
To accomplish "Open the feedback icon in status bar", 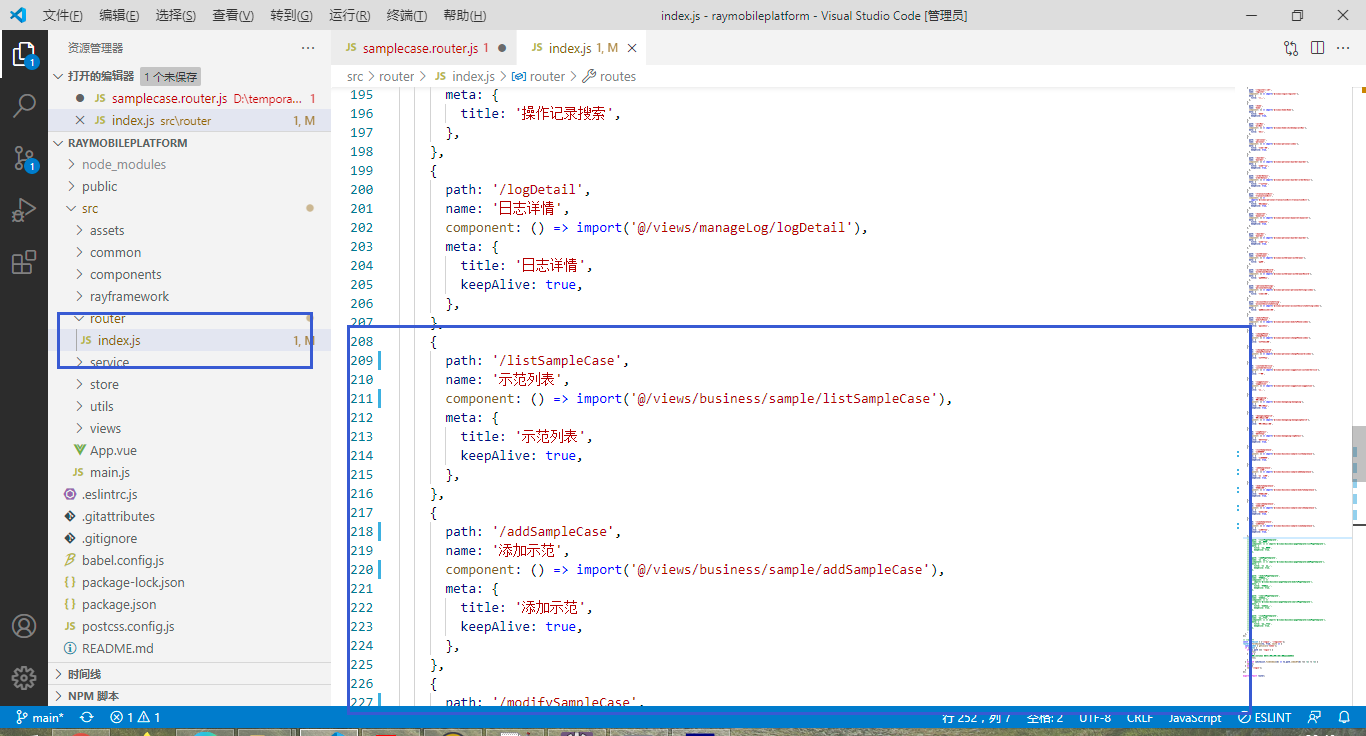I will click(1316, 717).
